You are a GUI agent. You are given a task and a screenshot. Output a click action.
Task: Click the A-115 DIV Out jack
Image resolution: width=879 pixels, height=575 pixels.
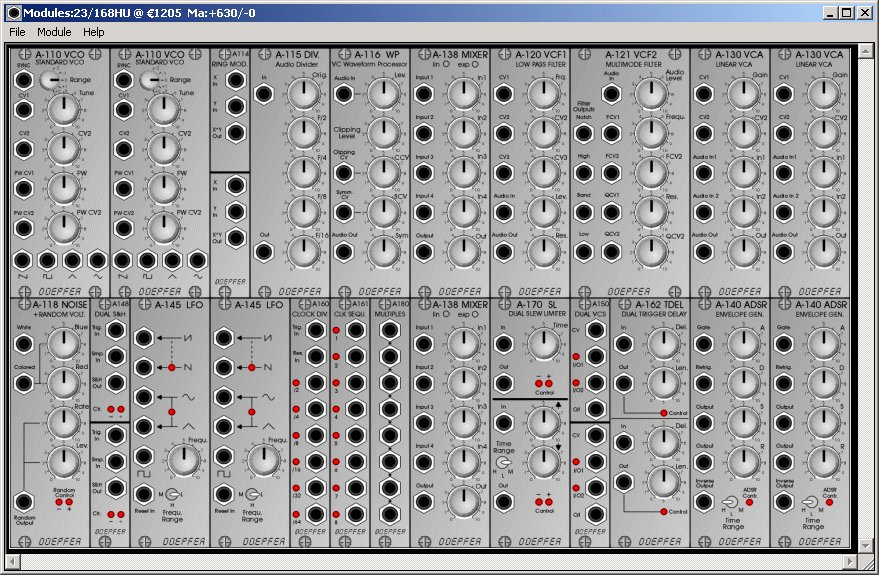click(x=264, y=252)
